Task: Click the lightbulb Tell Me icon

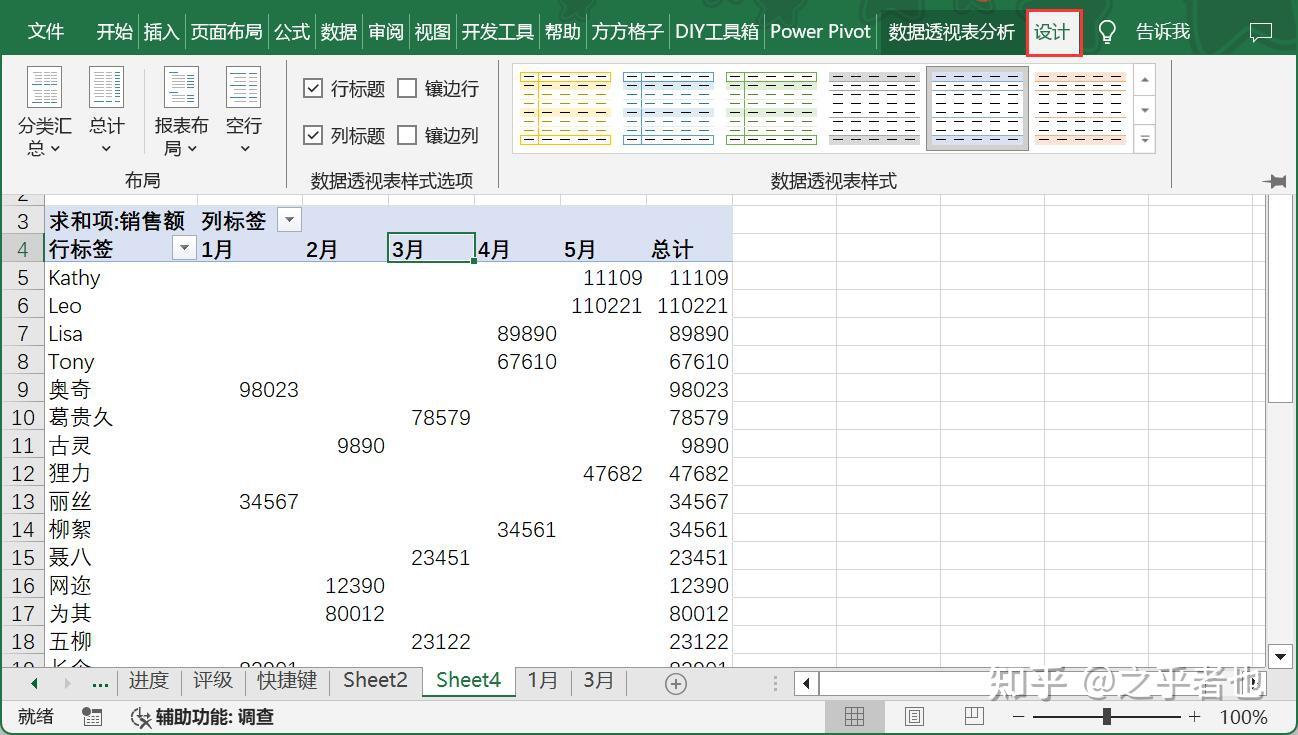Action: pos(1107,31)
